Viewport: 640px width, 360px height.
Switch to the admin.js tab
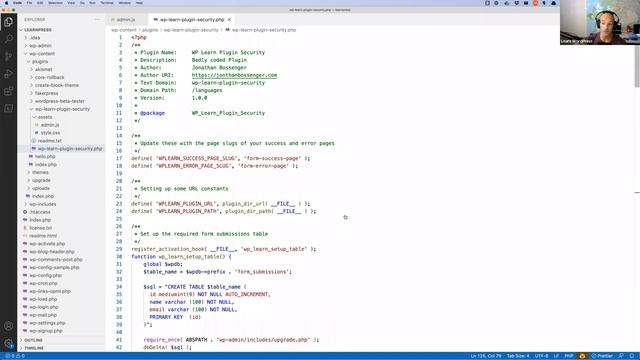tap(125, 20)
